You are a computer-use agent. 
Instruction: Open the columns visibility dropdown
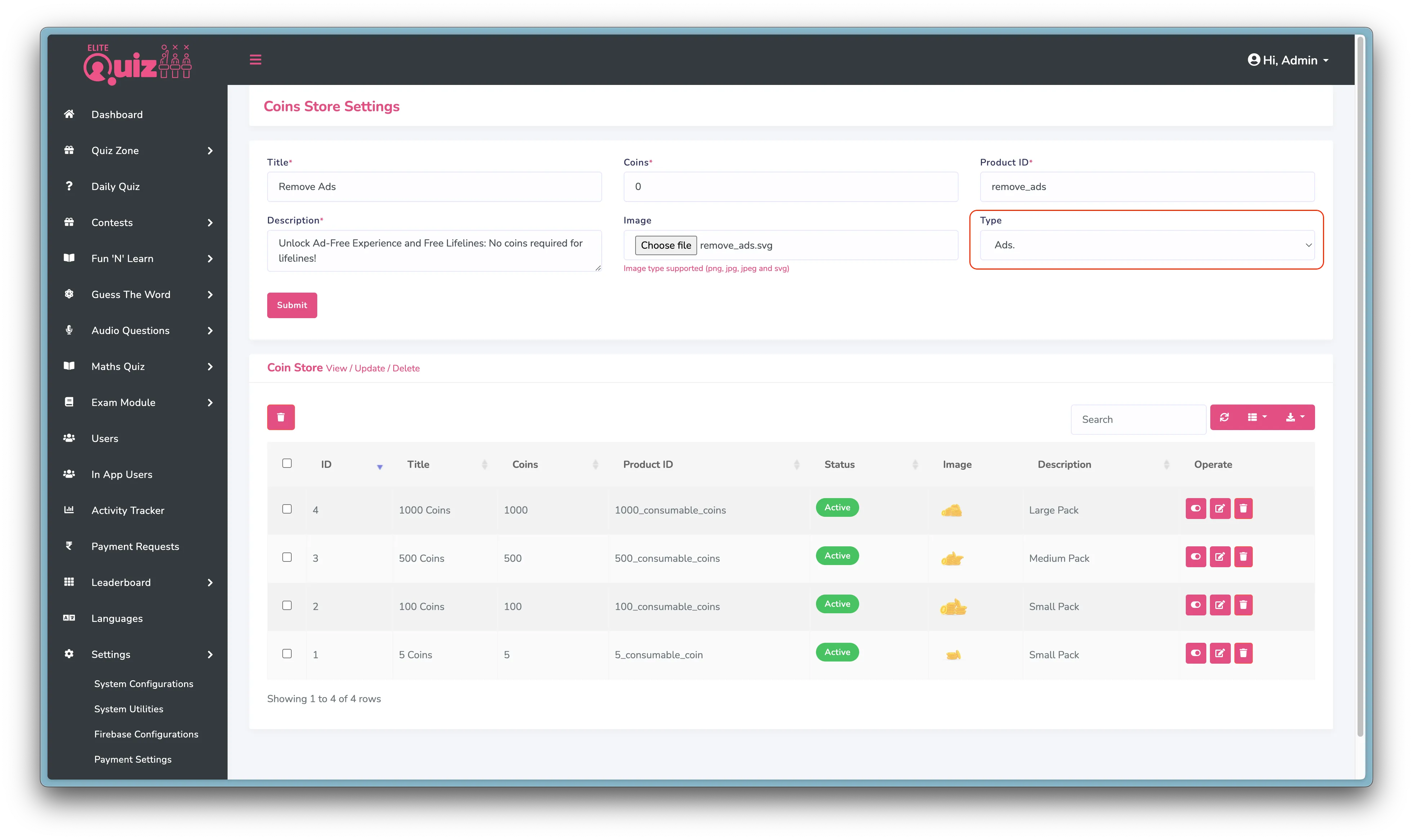tap(1257, 417)
